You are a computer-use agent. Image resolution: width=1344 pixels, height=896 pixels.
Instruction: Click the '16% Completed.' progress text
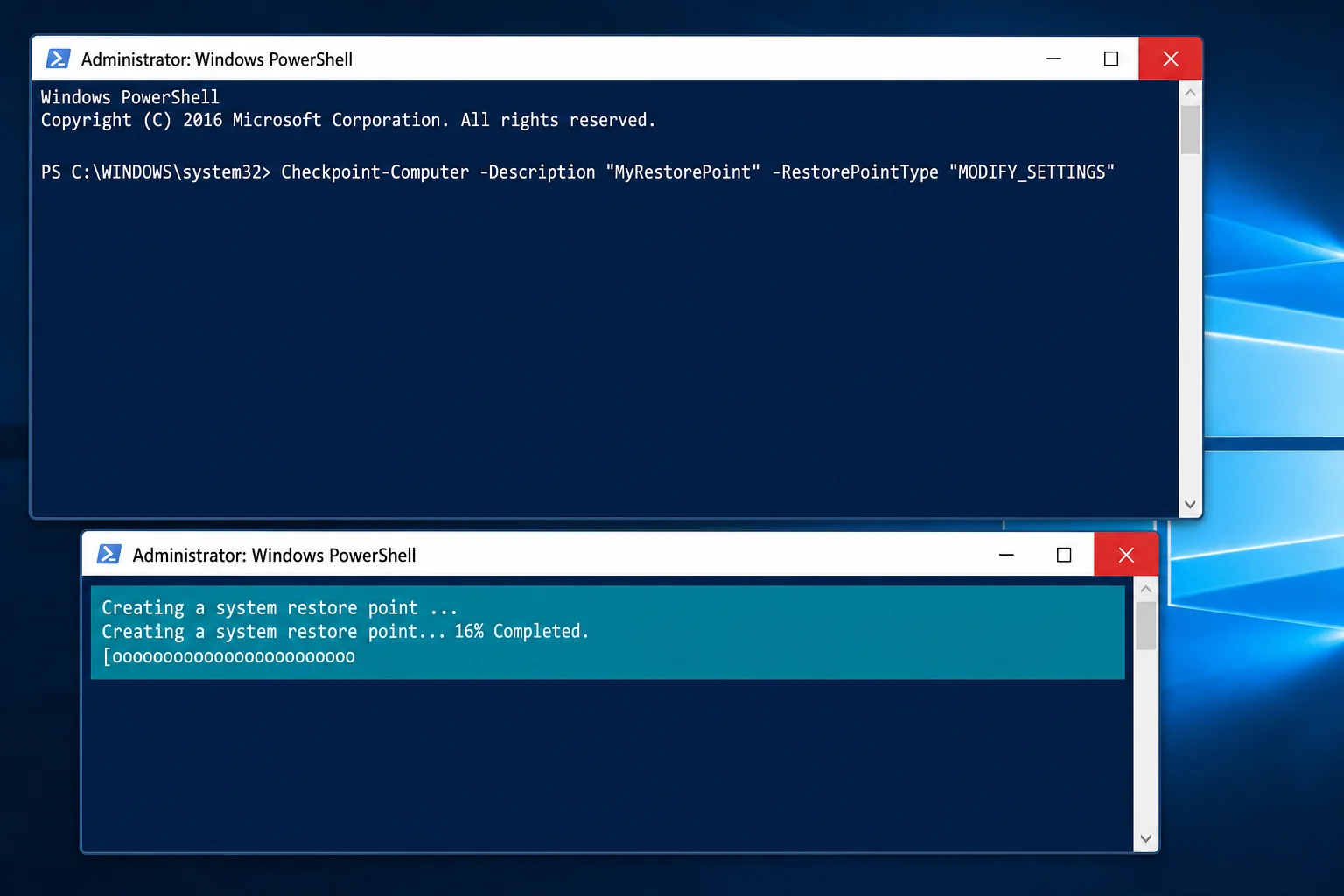tap(521, 631)
